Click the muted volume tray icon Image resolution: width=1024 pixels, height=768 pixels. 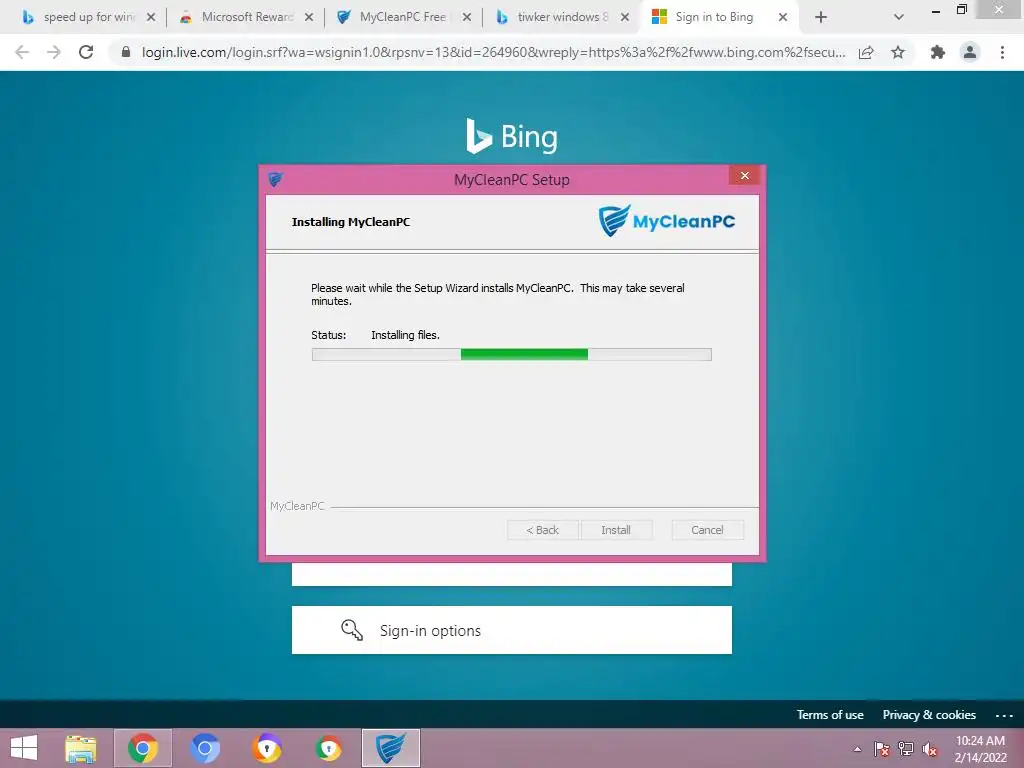930,749
